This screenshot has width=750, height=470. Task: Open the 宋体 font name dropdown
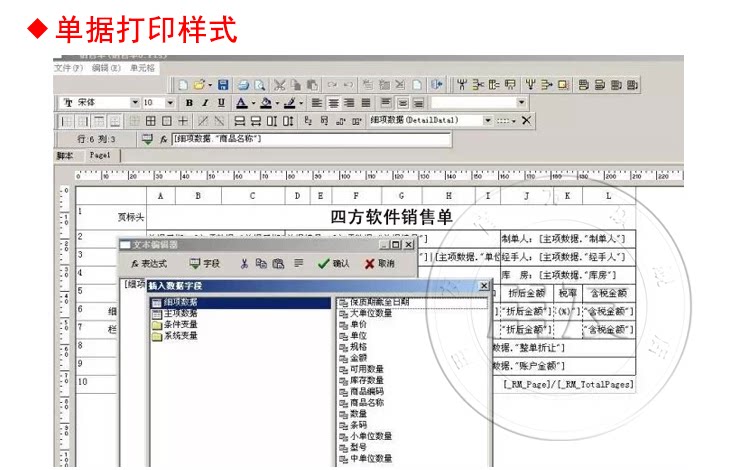(135, 102)
